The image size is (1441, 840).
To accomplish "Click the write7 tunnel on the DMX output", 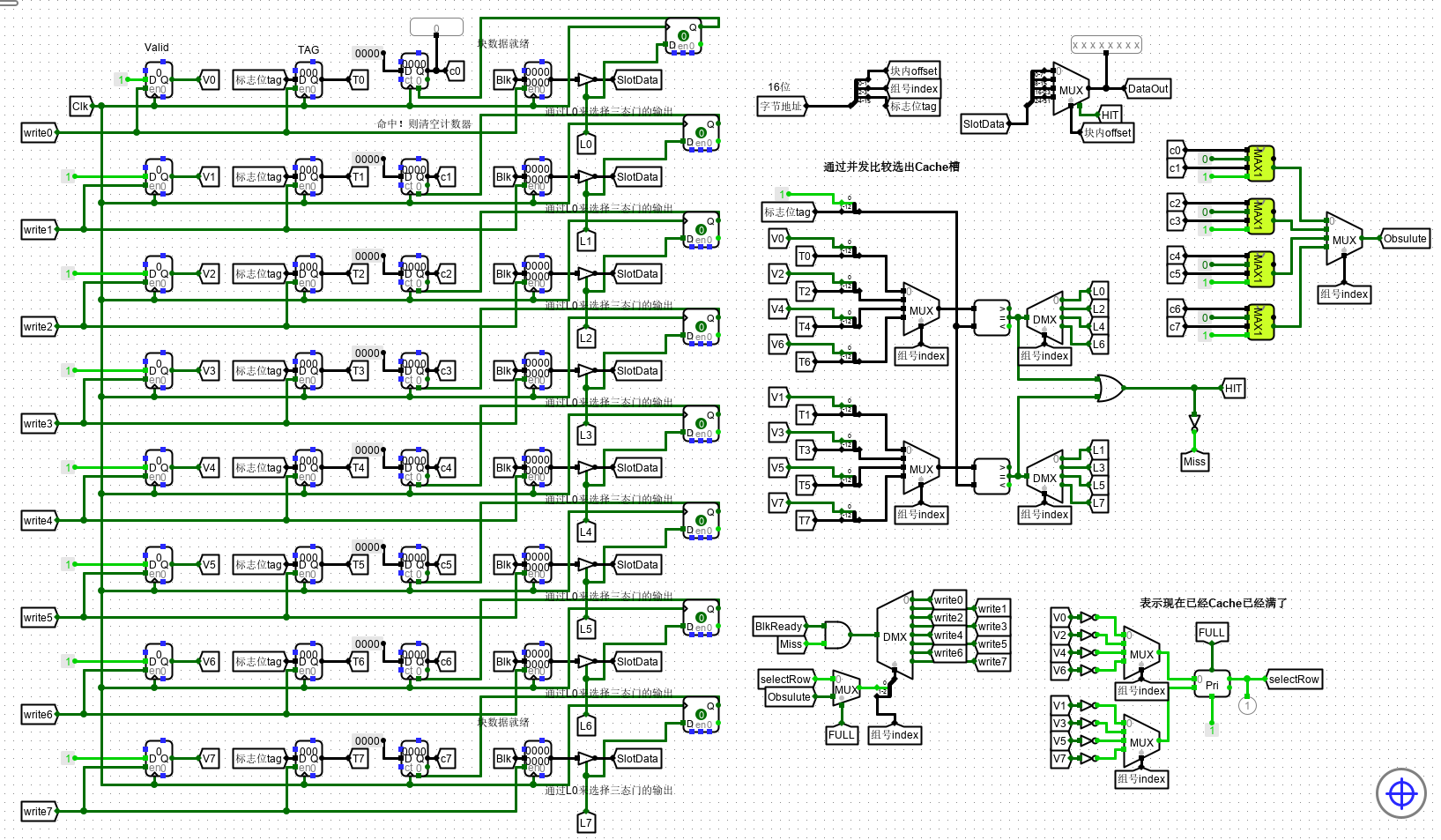I will coord(992,661).
